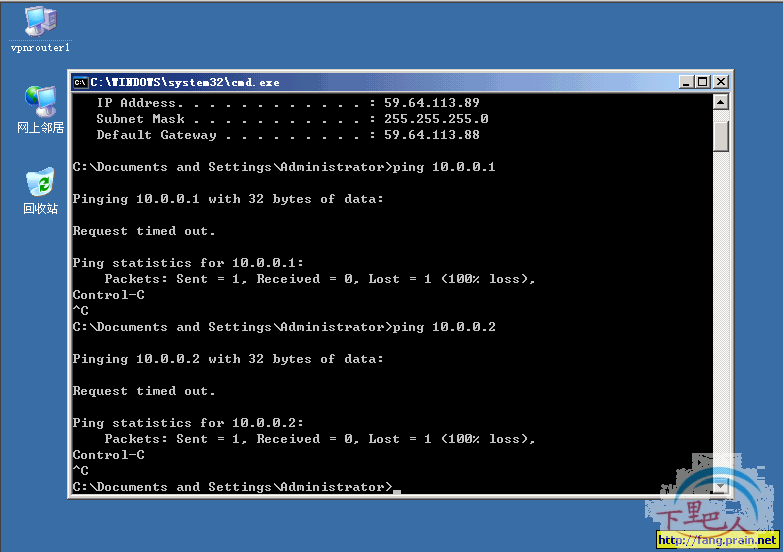Viewport: 783px width, 552px height.
Task: Minimize the cmd.exe window
Action: point(687,82)
